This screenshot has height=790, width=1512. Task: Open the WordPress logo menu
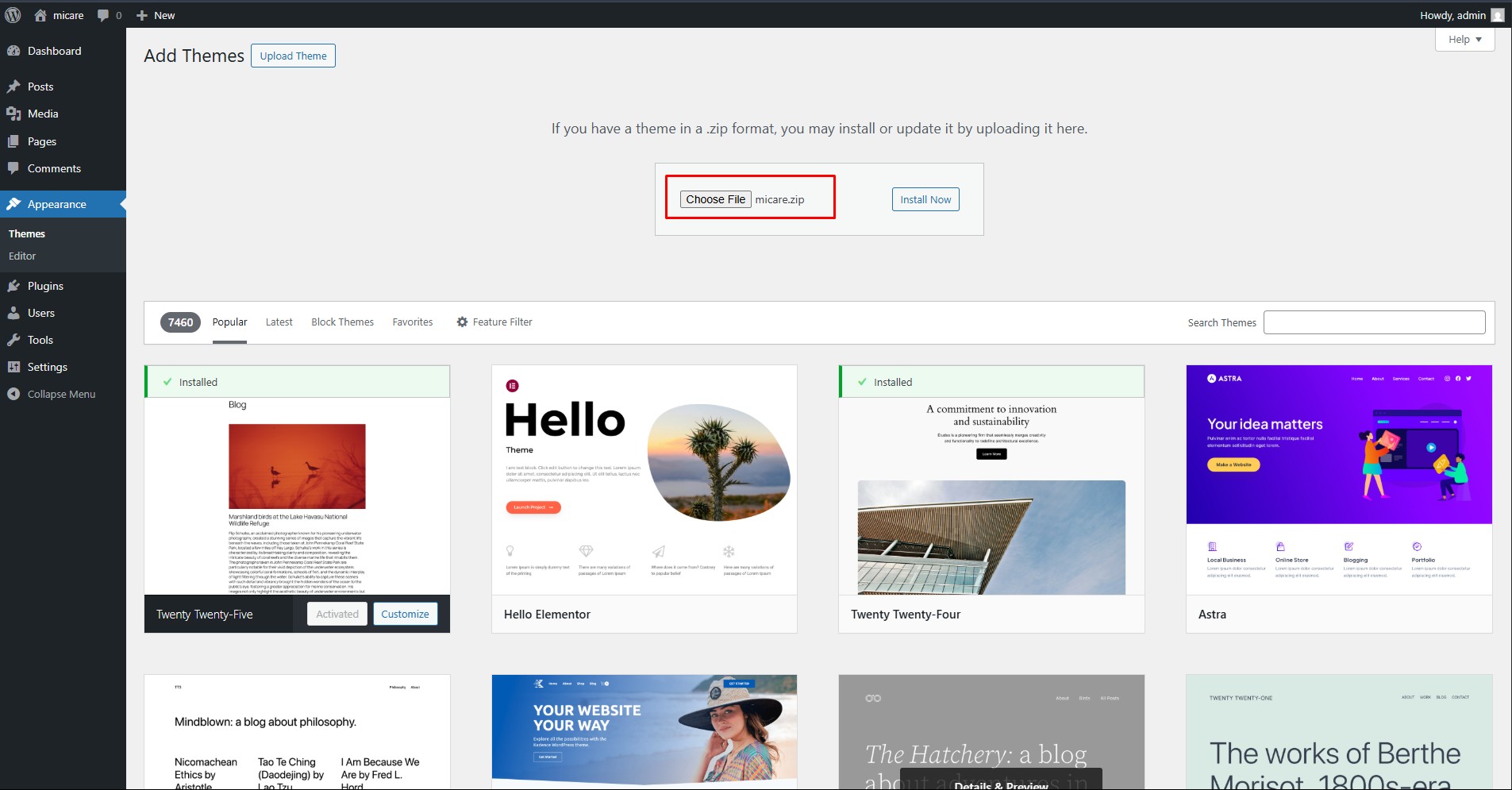point(13,15)
